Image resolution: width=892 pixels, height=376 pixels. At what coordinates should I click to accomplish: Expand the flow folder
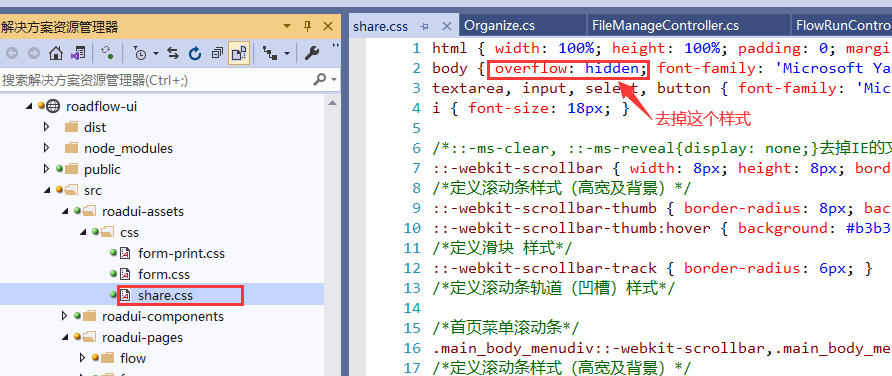(x=83, y=358)
